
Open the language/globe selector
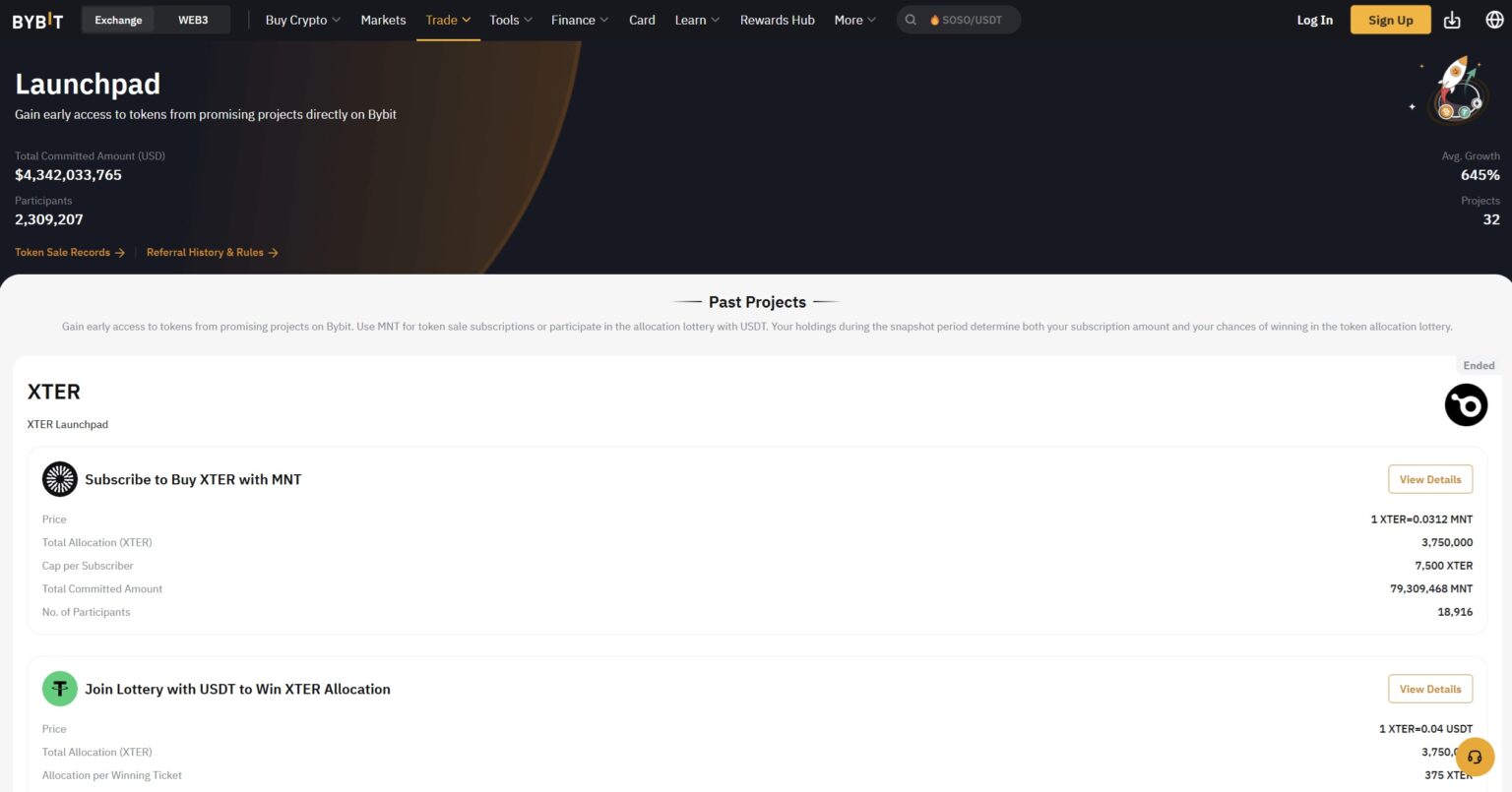pyautogui.click(x=1493, y=19)
